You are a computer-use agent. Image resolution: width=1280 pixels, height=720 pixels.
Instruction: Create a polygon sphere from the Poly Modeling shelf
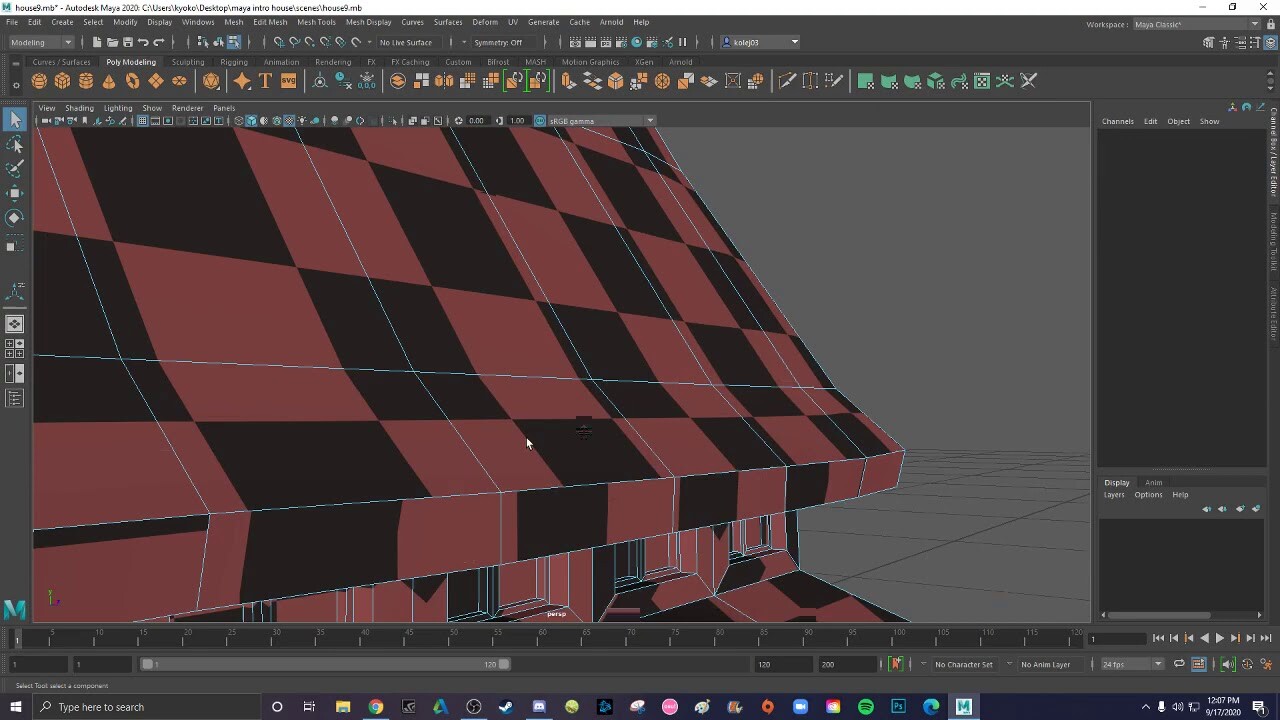point(37,81)
